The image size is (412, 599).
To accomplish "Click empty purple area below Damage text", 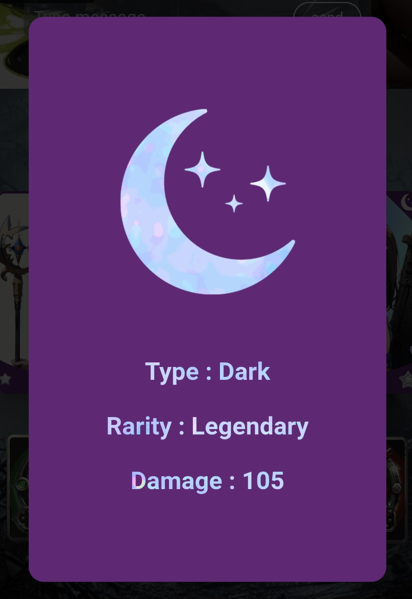I will (208, 535).
